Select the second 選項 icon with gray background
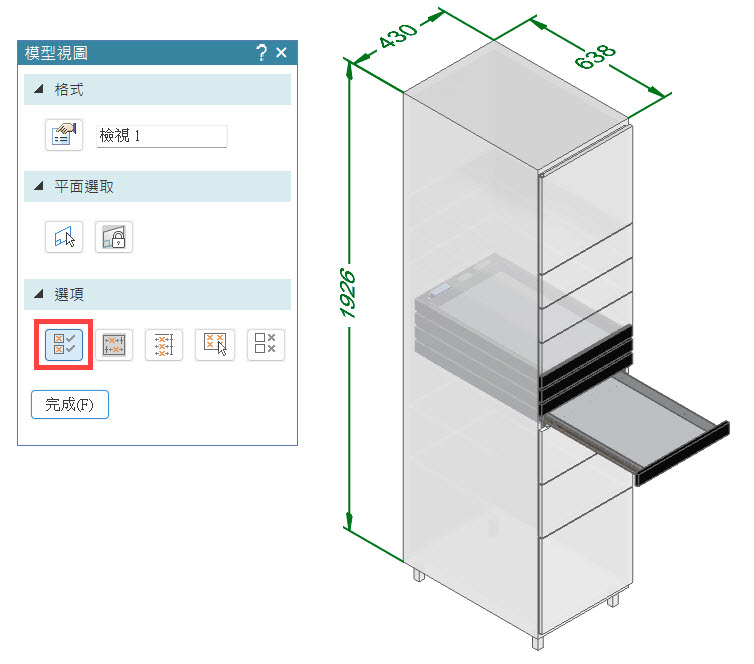 click(x=114, y=344)
